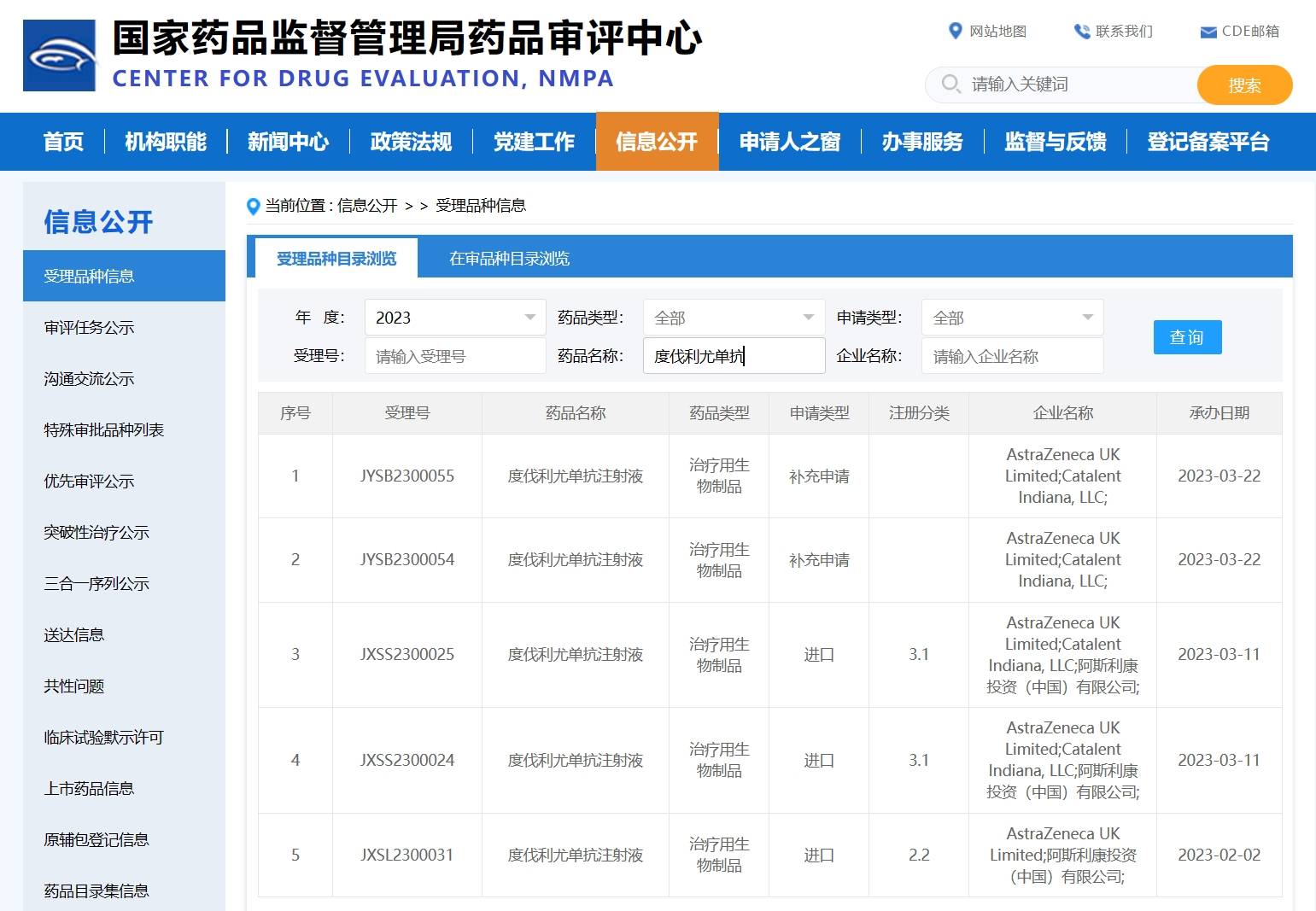The height and width of the screenshot is (911, 1316).
Task: Click the site map pin icon
Action: click(x=955, y=32)
